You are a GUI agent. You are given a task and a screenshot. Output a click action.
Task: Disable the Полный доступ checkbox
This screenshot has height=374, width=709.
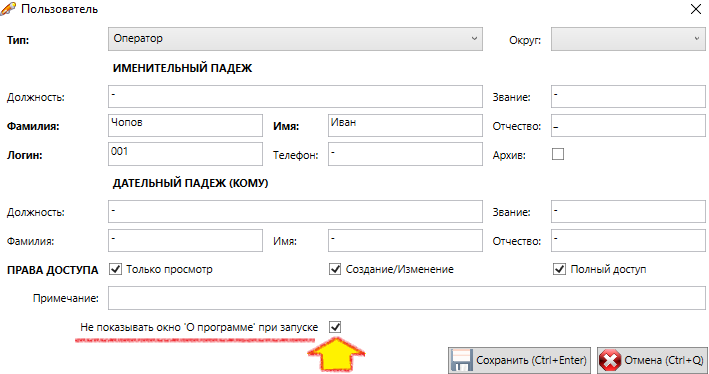(559, 270)
